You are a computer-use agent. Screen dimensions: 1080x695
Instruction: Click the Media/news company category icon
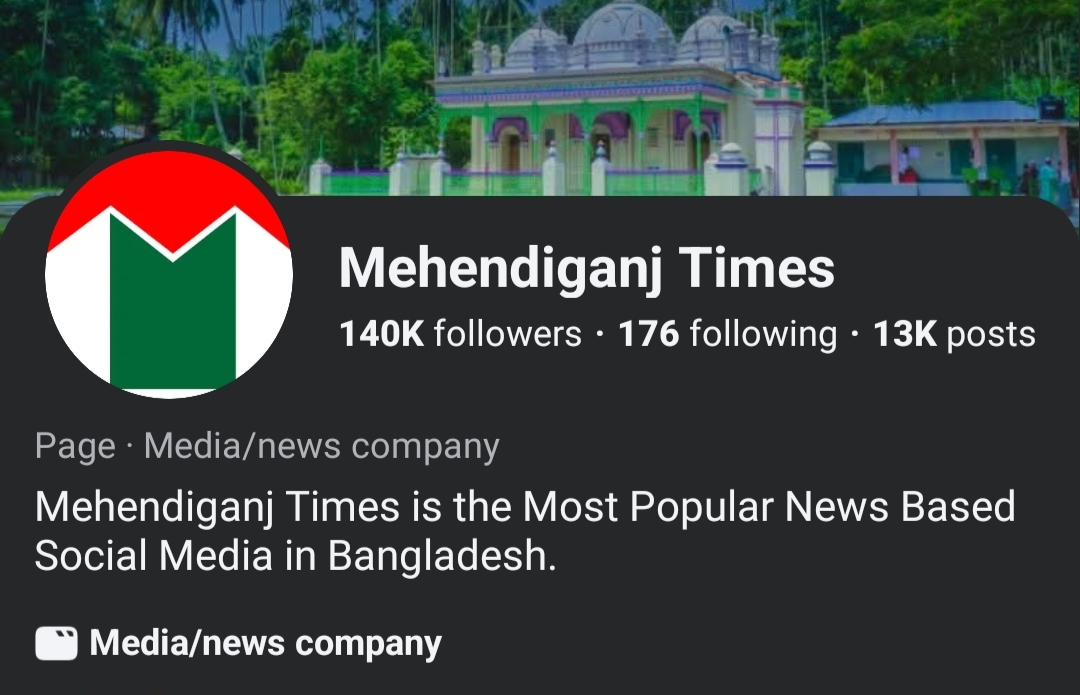[x=56, y=644]
